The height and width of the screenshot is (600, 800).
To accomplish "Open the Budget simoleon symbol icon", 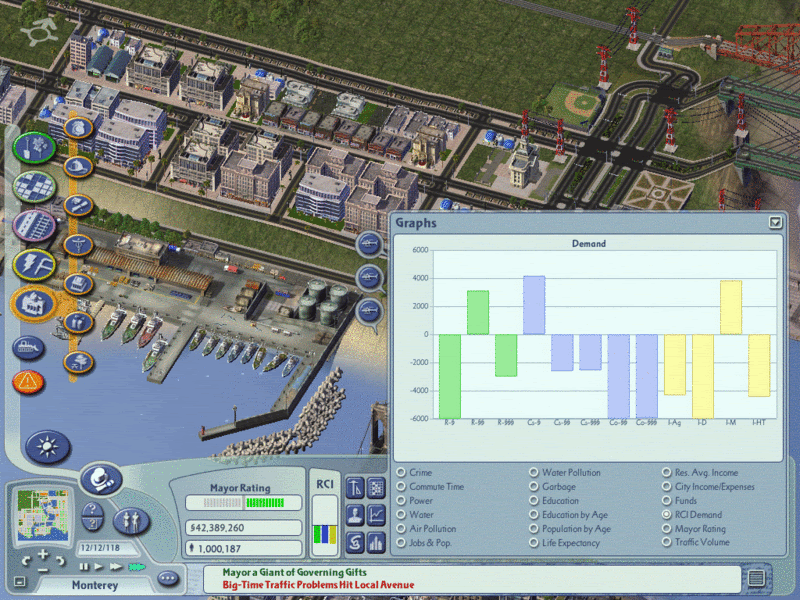I will [355, 542].
